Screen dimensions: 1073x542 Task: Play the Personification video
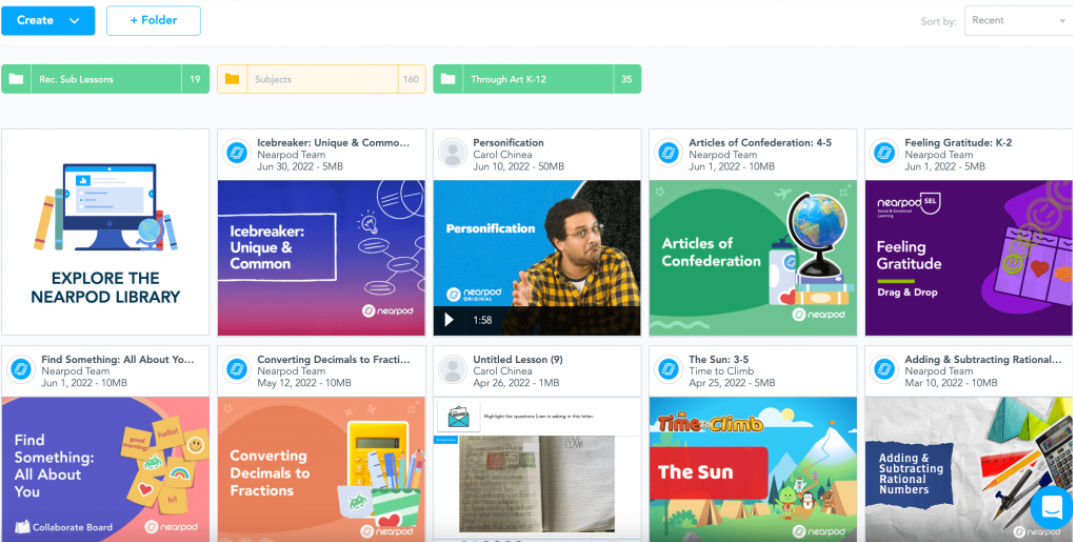click(x=449, y=320)
